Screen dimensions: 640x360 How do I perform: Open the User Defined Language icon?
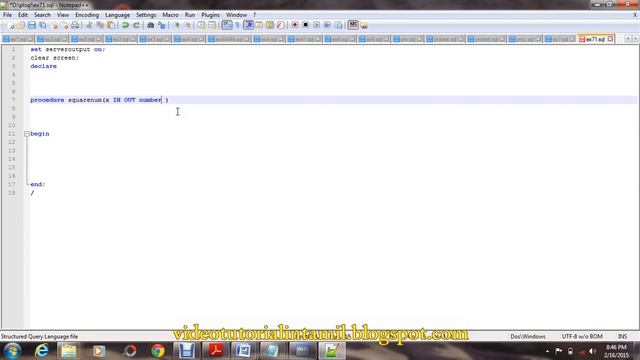click(259, 25)
